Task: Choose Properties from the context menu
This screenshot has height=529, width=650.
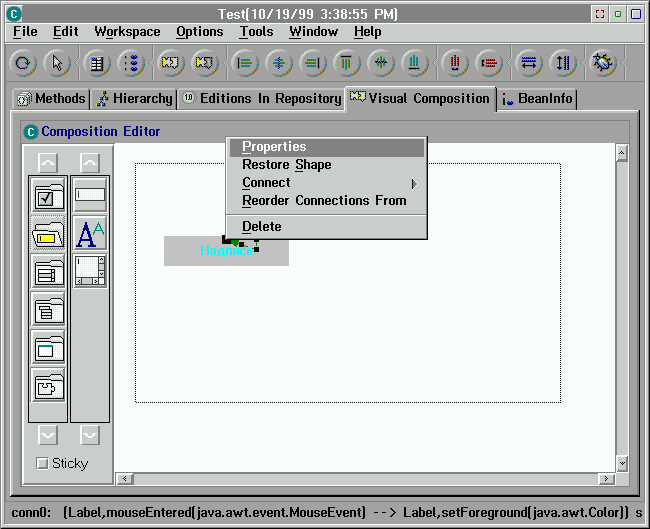Action: point(274,147)
